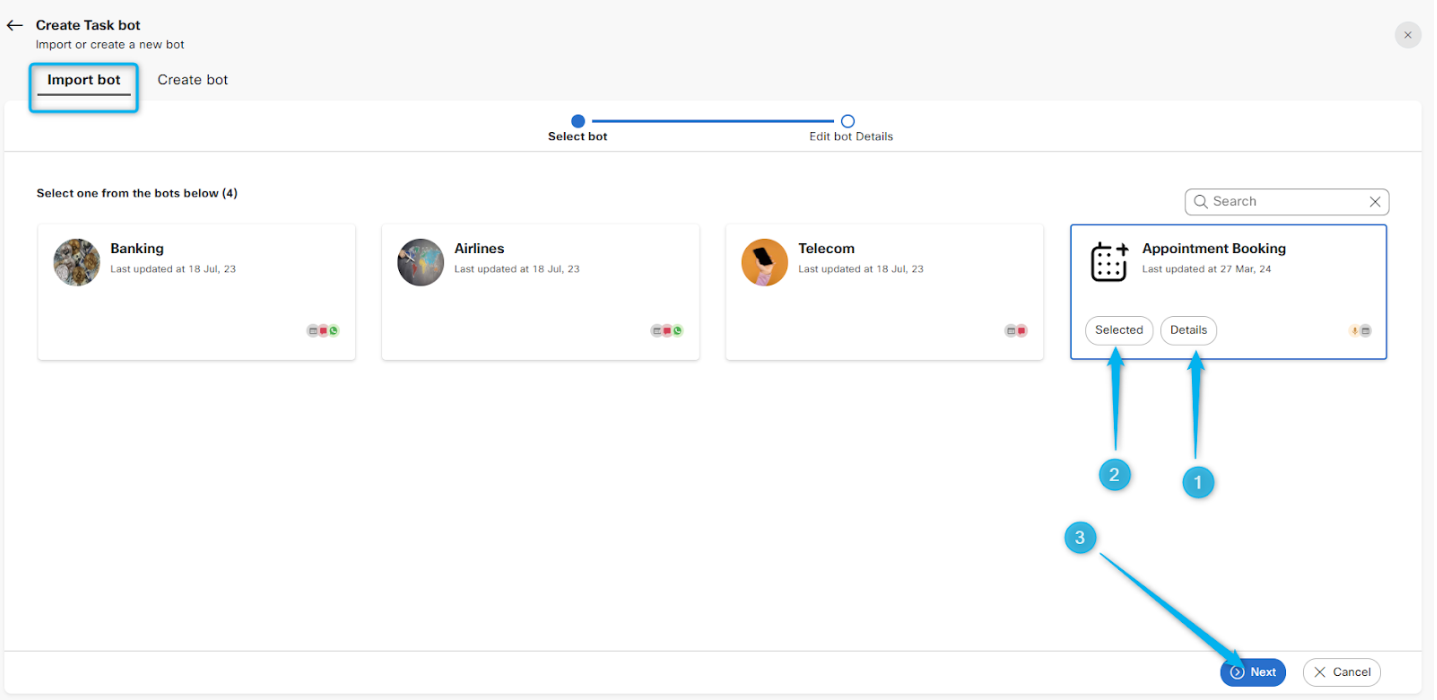Switch to the Create bot tab

click(192, 80)
